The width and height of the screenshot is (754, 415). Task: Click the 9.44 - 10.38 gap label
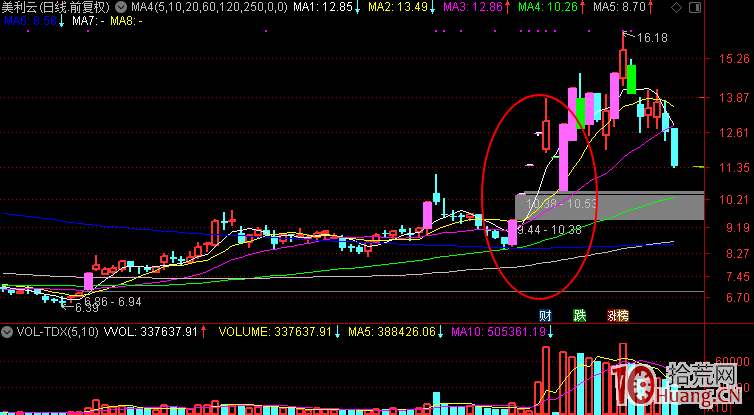[x=549, y=230]
